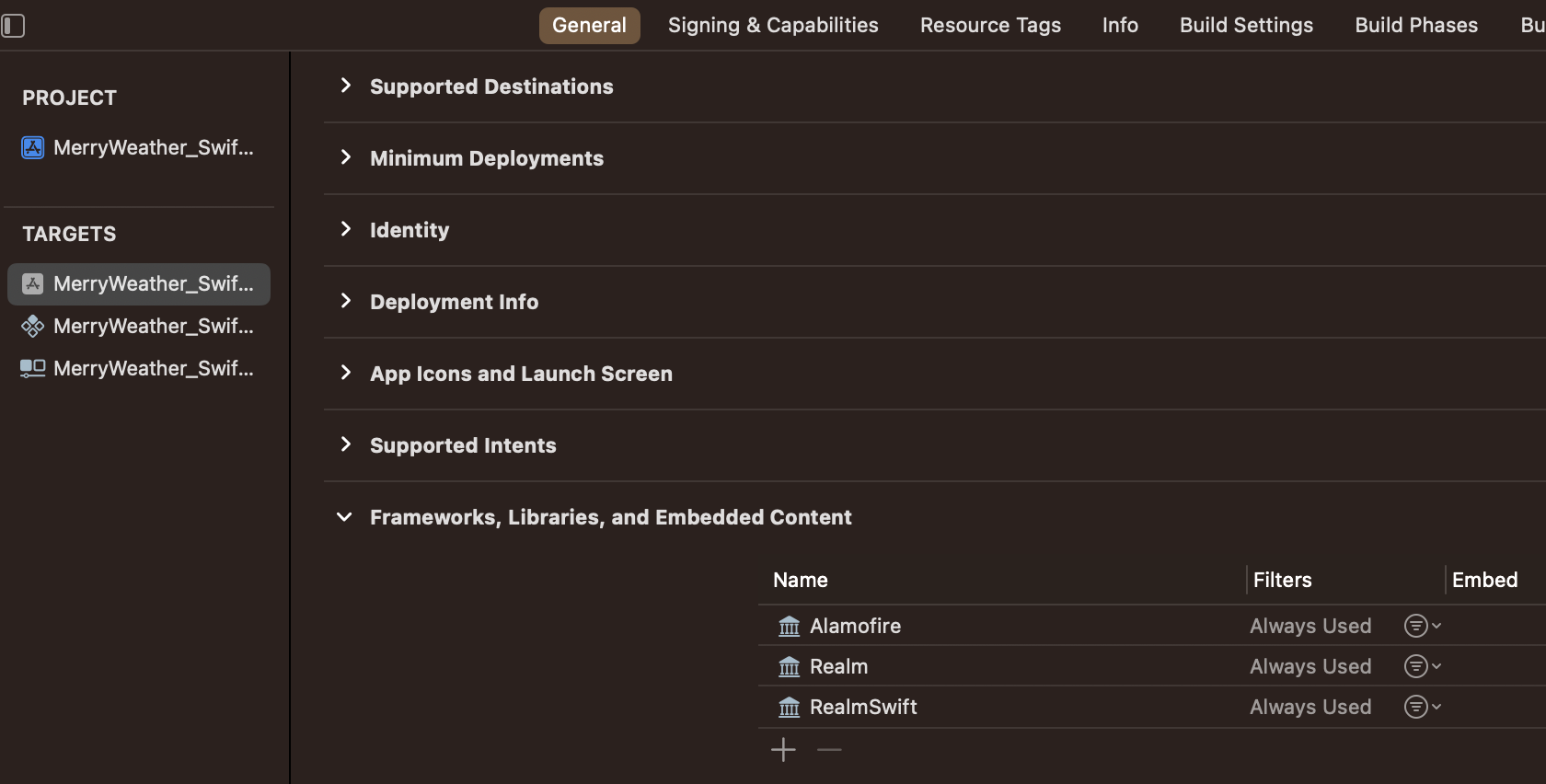Click the Filters column header
This screenshot has height=784, width=1546.
(x=1282, y=581)
